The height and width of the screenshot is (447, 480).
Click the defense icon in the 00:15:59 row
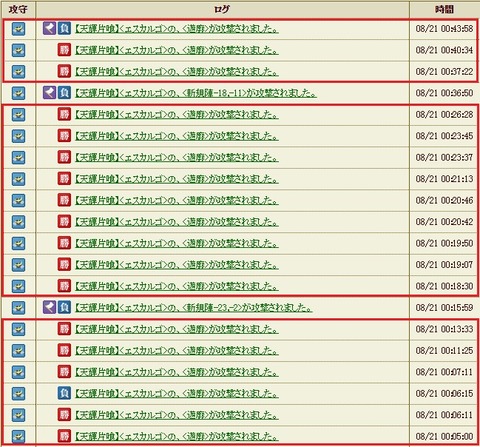click(18, 308)
